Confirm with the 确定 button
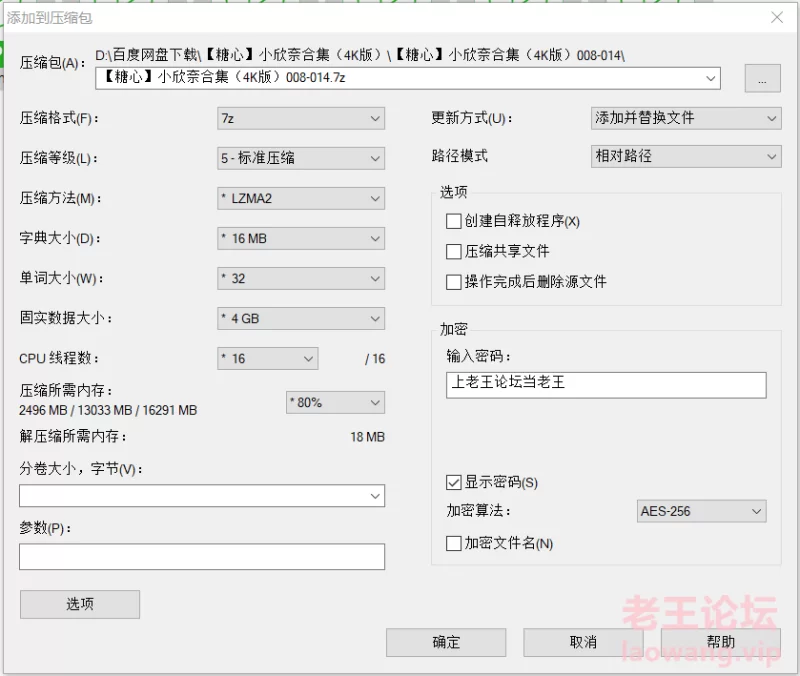 (x=446, y=642)
